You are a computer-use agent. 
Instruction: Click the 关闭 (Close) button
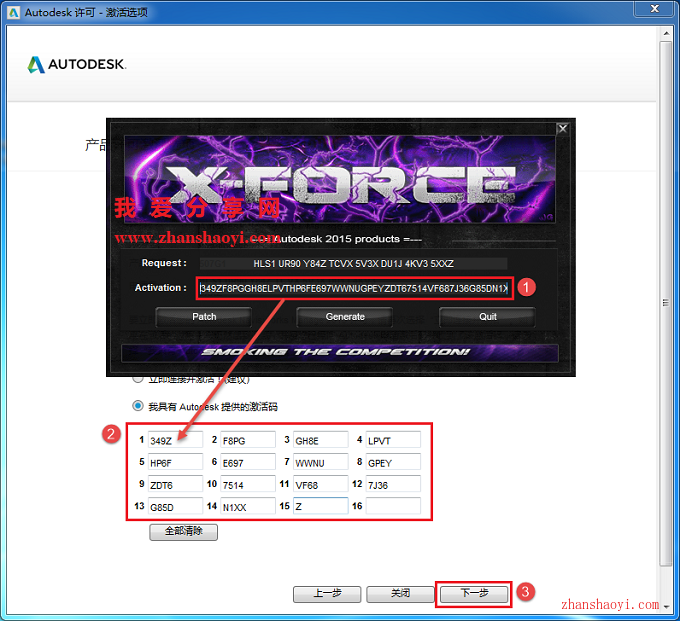[400, 594]
